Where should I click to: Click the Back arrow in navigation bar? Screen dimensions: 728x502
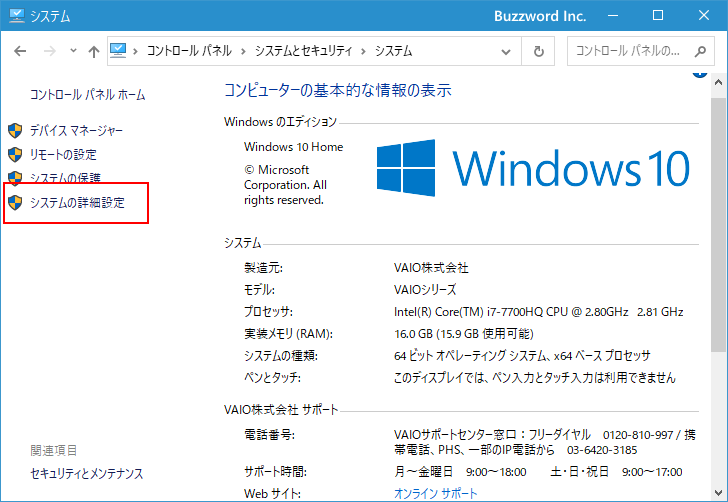coord(20,51)
